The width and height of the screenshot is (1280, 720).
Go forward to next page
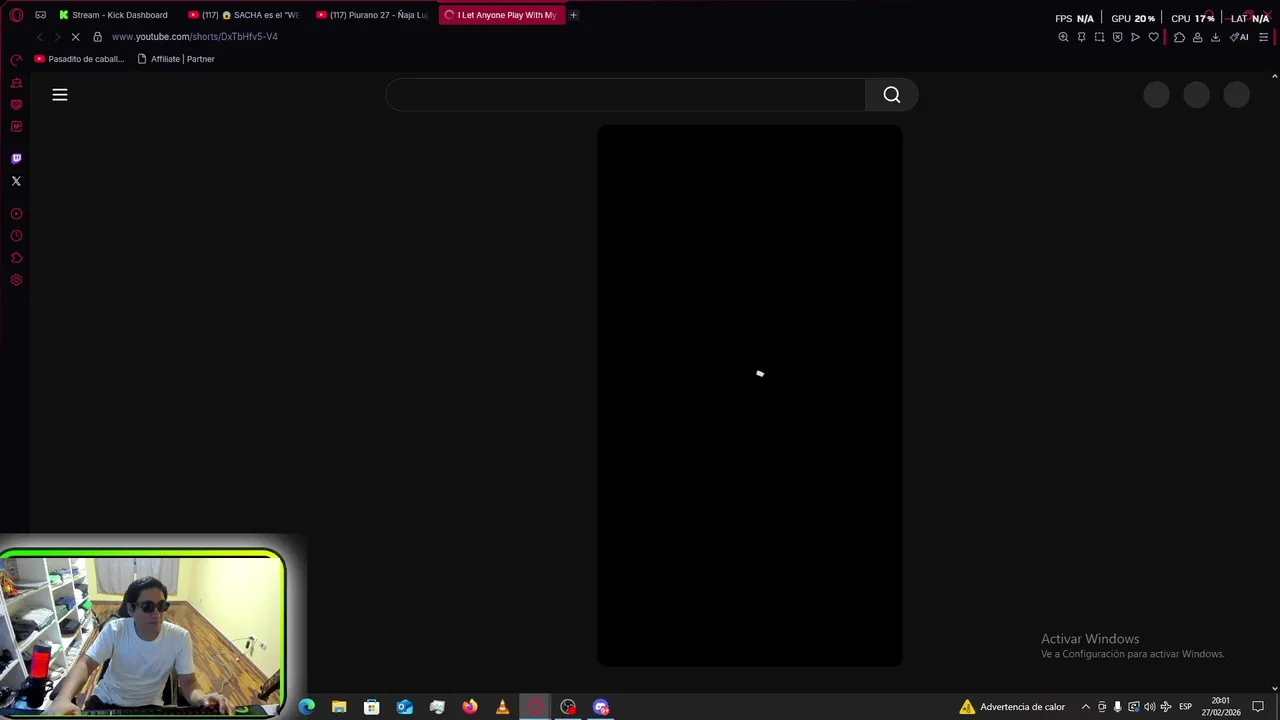click(x=57, y=37)
